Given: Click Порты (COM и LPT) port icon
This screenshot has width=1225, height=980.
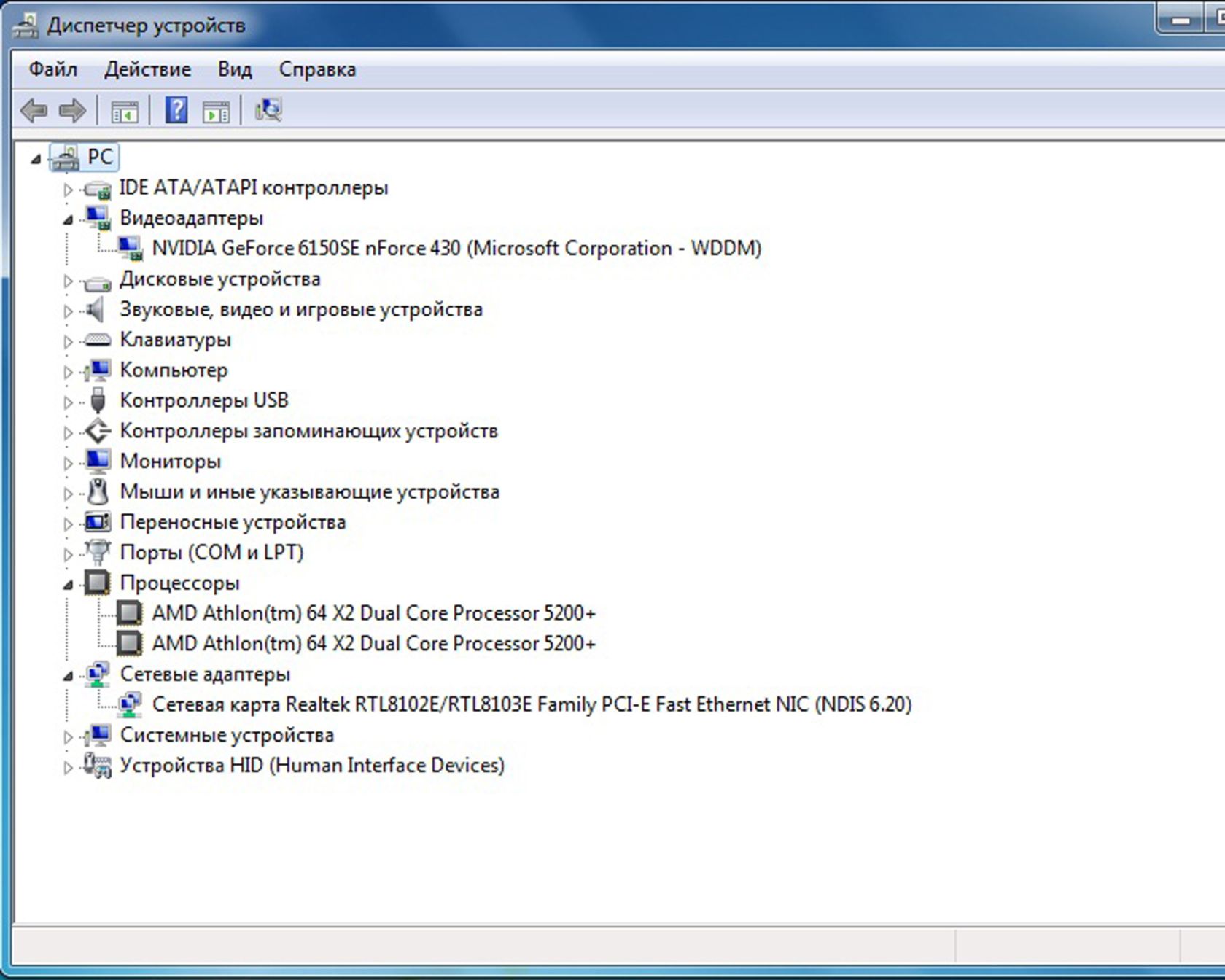Looking at the screenshot, I should click(97, 552).
